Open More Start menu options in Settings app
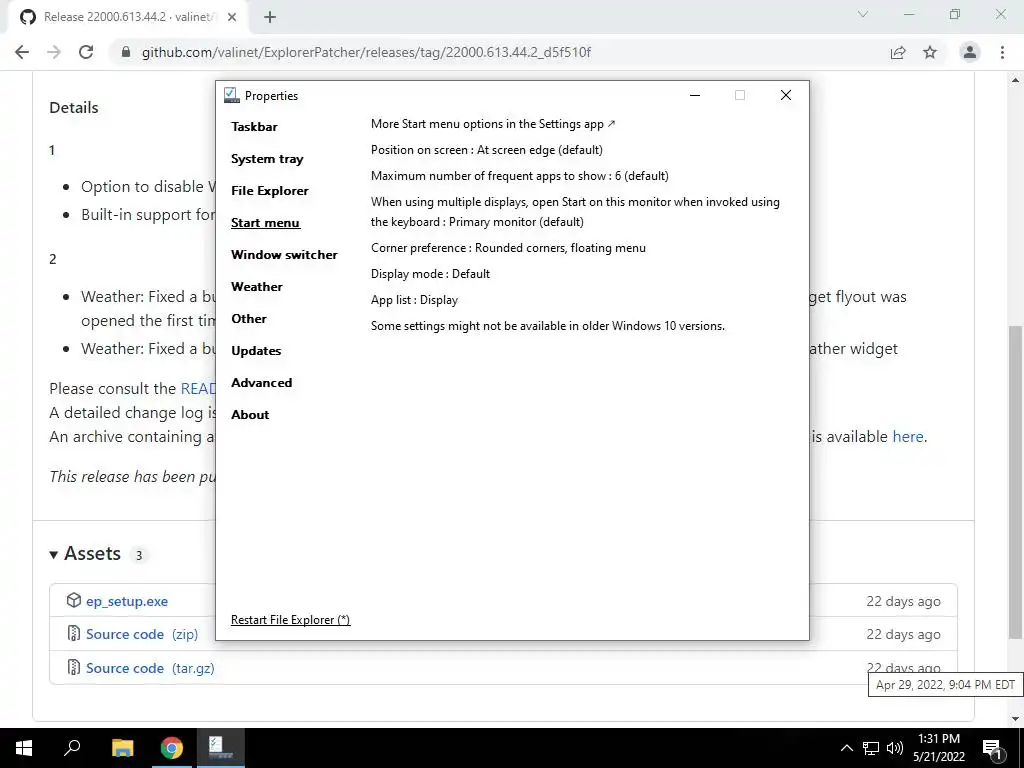This screenshot has height=768, width=1024. coord(493,124)
